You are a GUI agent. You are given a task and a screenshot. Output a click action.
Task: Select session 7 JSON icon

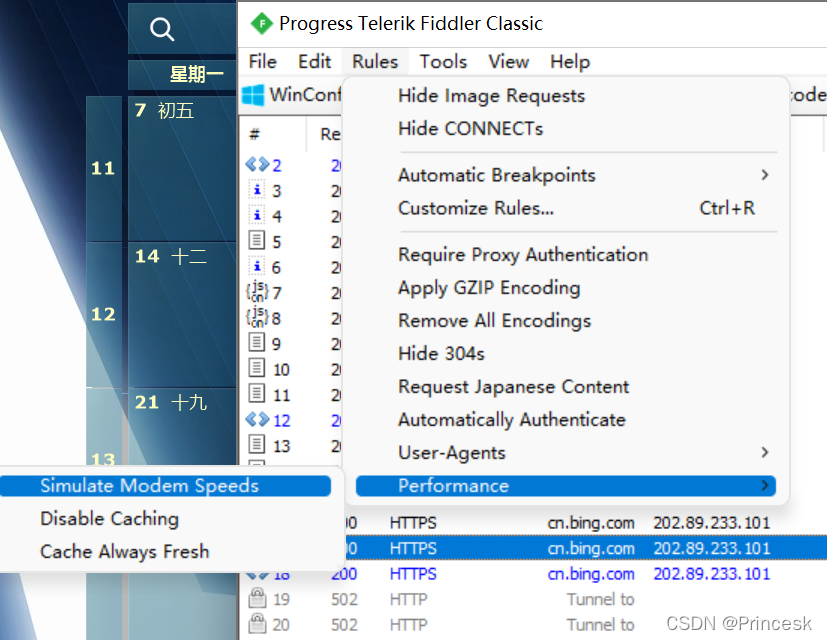click(x=257, y=292)
